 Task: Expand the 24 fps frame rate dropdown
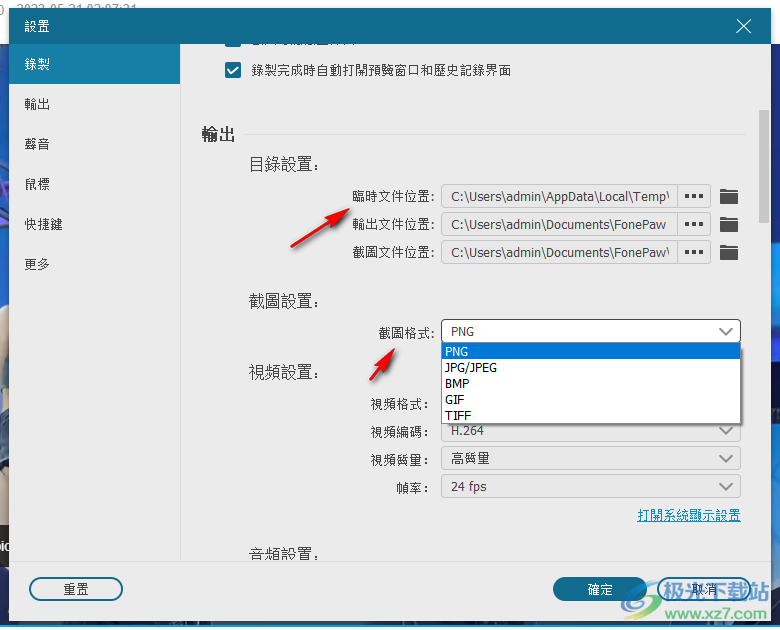coord(591,486)
